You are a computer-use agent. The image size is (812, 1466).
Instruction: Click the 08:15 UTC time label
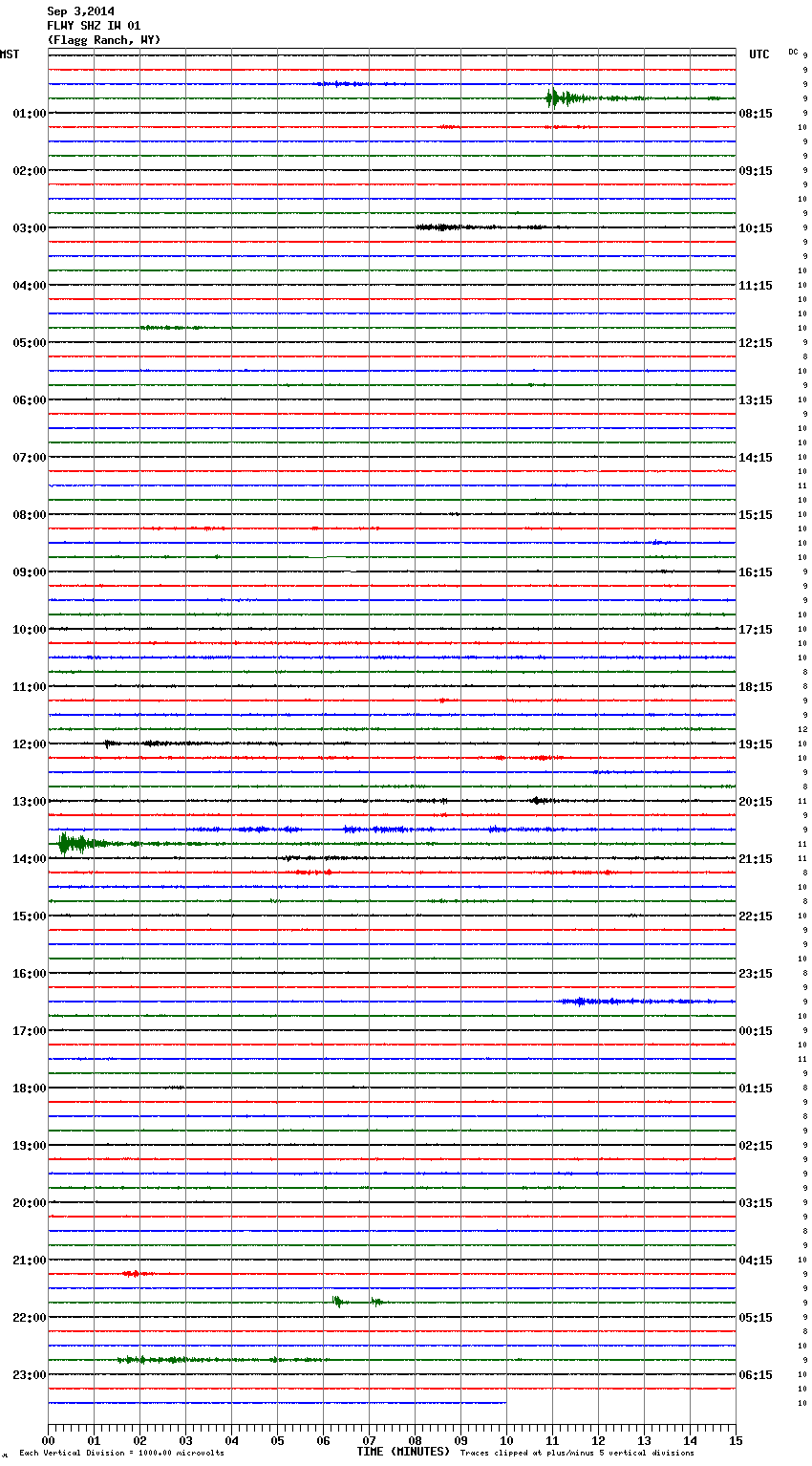click(756, 114)
